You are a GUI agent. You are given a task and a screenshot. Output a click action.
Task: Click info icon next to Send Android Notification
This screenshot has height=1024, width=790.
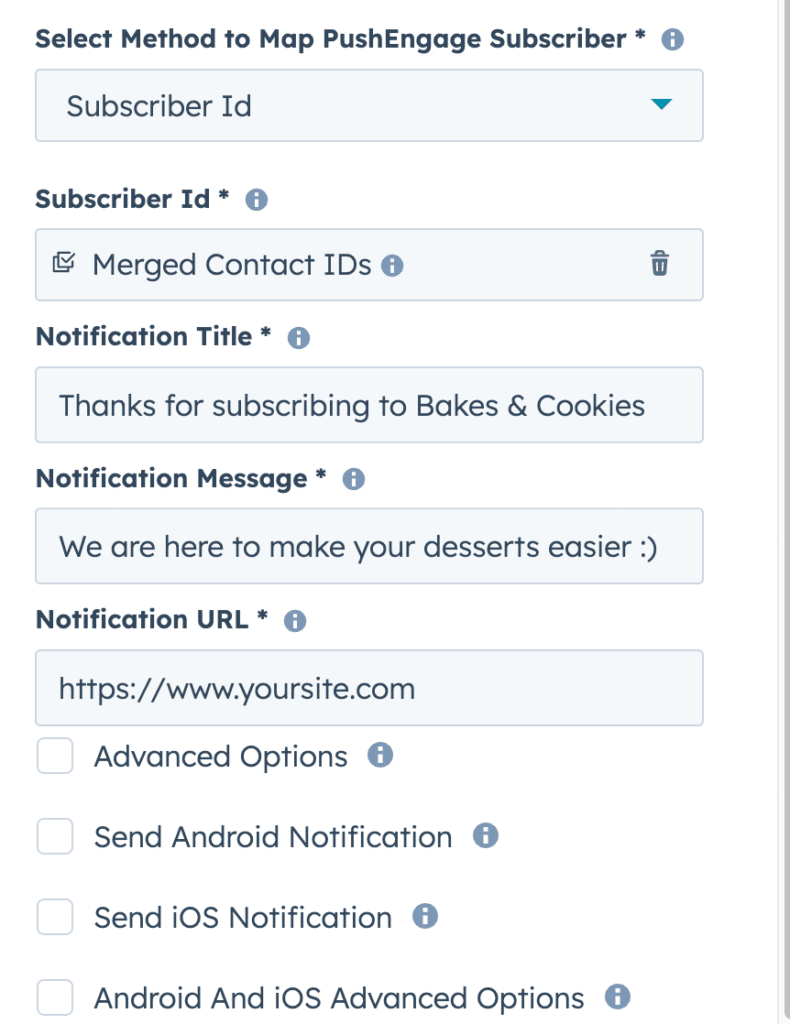[x=485, y=835]
